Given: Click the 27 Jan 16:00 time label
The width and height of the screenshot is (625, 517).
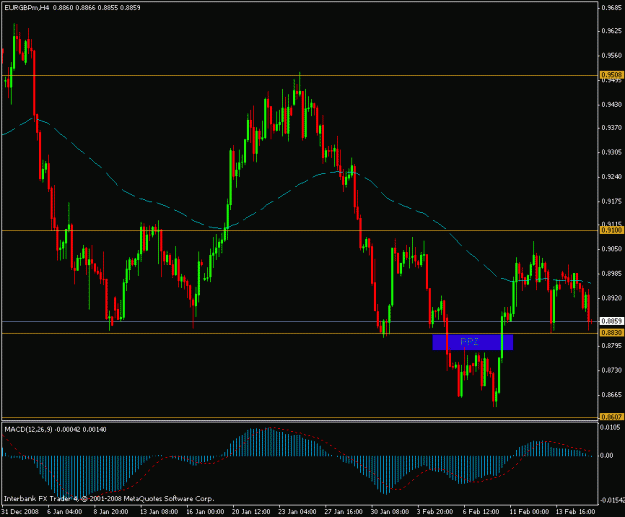Looking at the screenshot, I should [344, 511].
